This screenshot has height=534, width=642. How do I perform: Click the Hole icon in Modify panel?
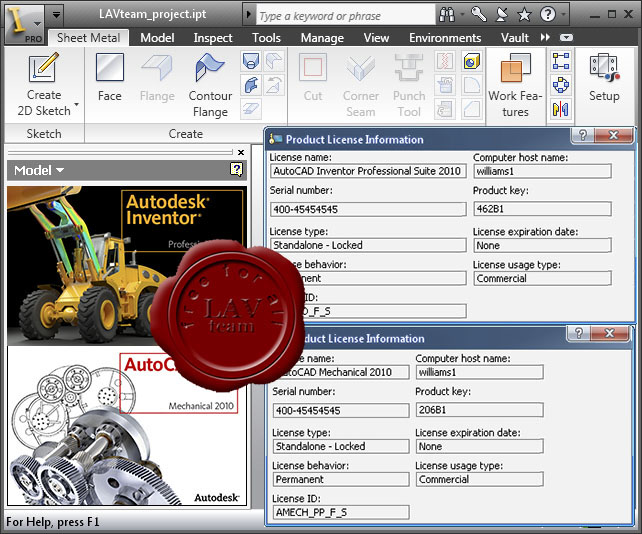click(x=471, y=61)
